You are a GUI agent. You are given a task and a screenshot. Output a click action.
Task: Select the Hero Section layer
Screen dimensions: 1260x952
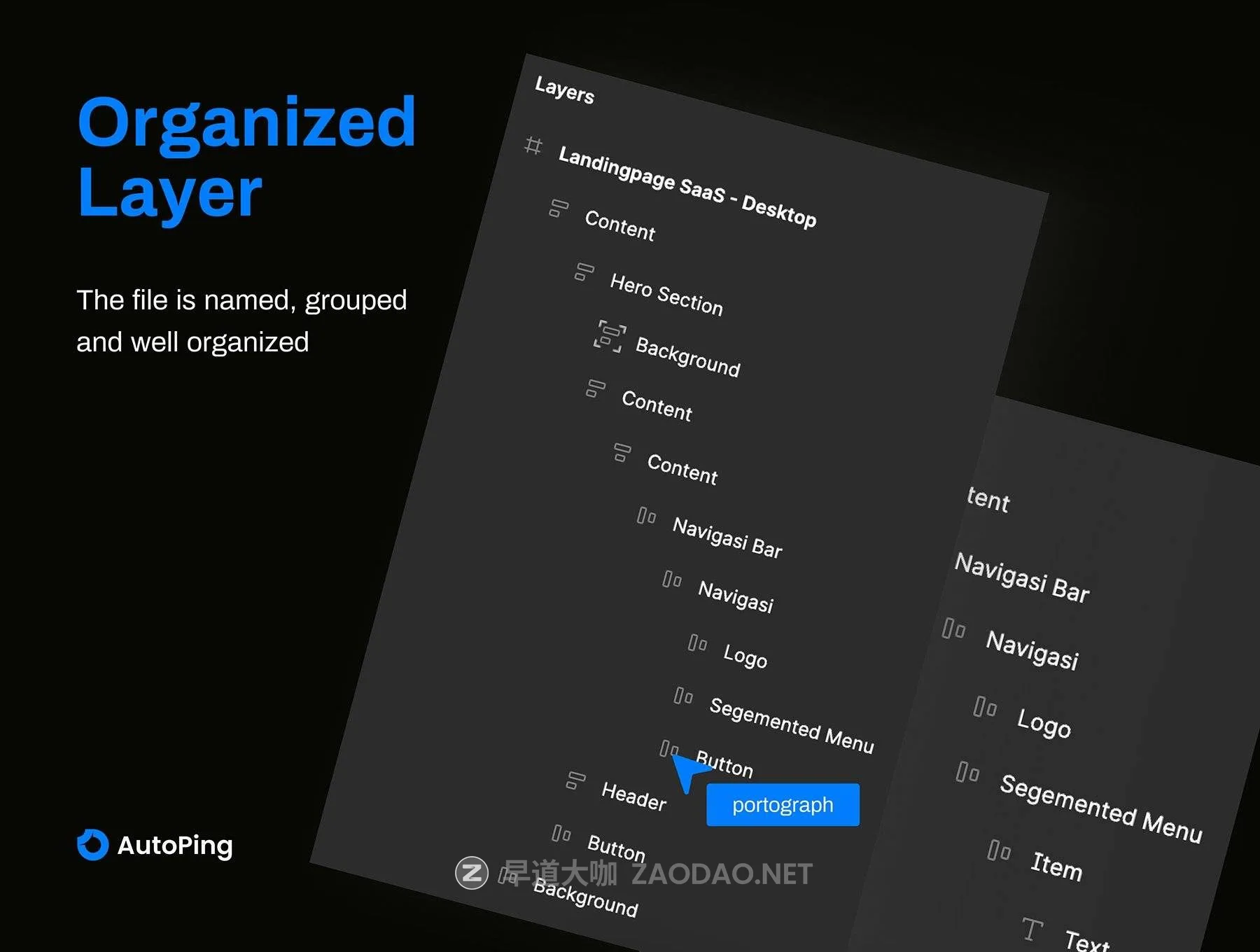coord(666,295)
